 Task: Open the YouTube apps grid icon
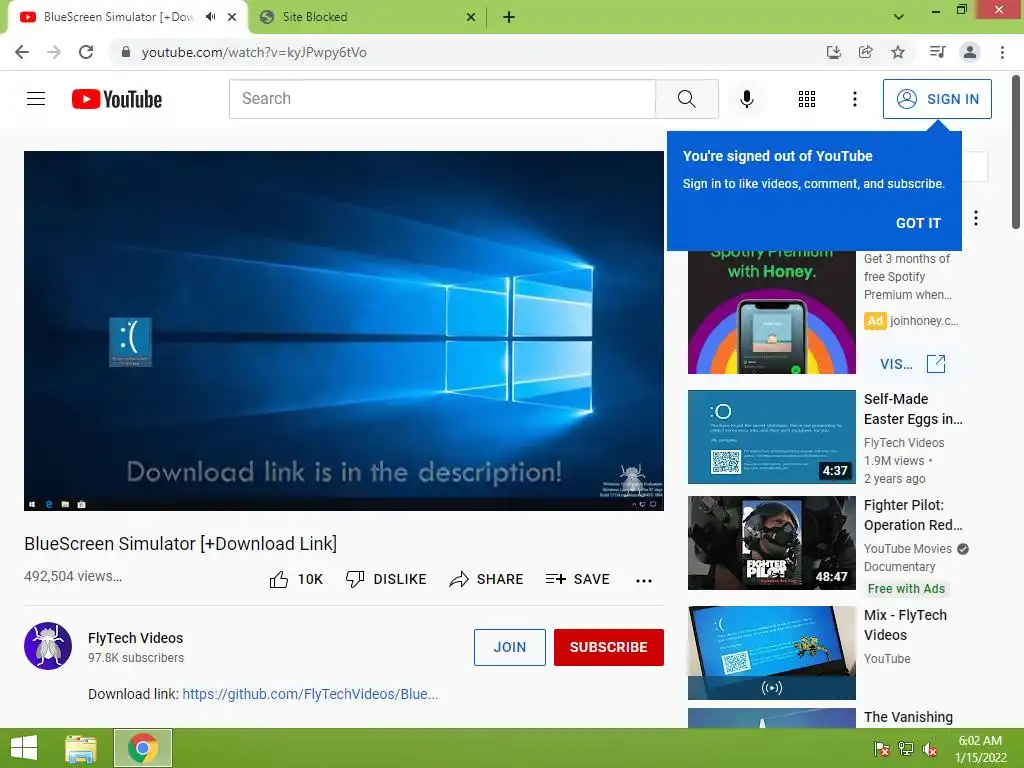click(807, 99)
